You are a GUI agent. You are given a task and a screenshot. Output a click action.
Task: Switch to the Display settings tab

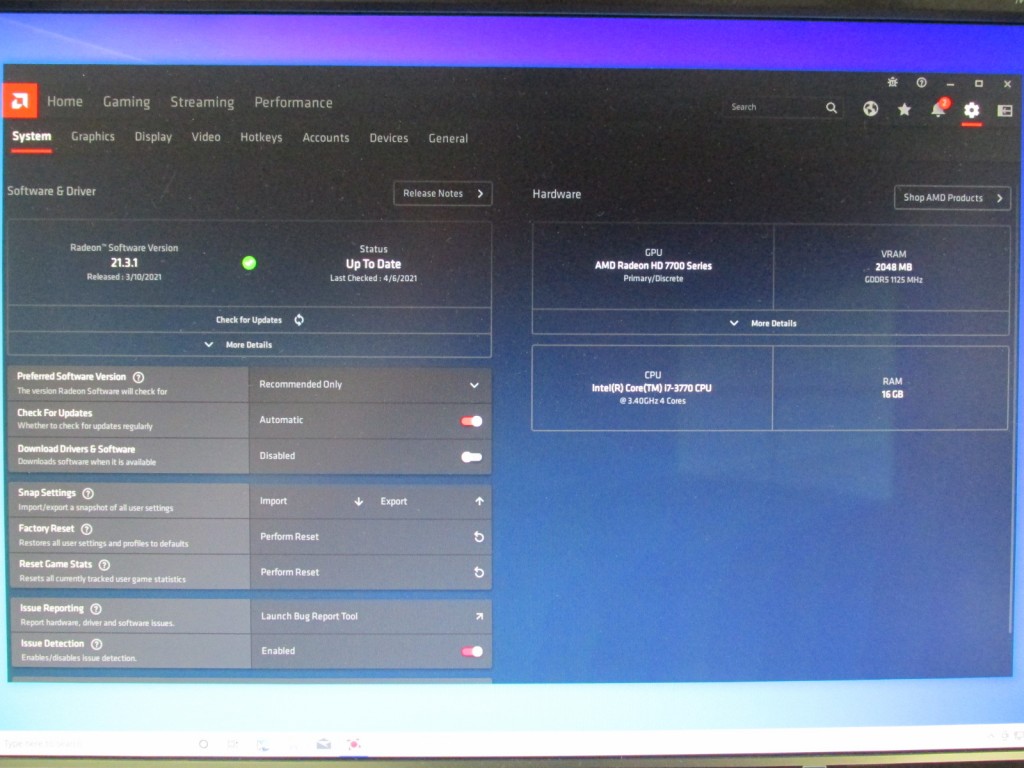tap(153, 137)
